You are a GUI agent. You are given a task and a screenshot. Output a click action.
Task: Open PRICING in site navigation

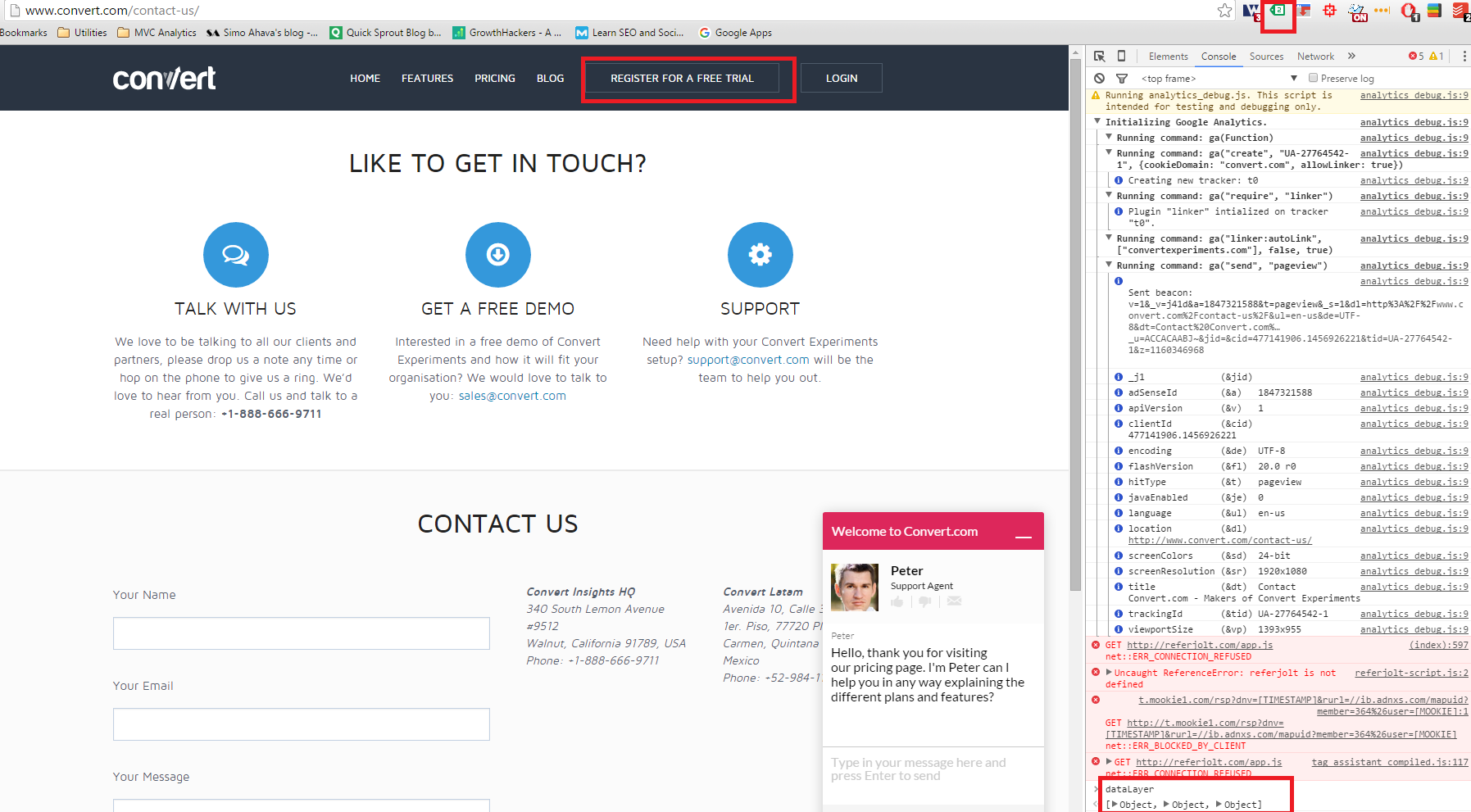495,79
